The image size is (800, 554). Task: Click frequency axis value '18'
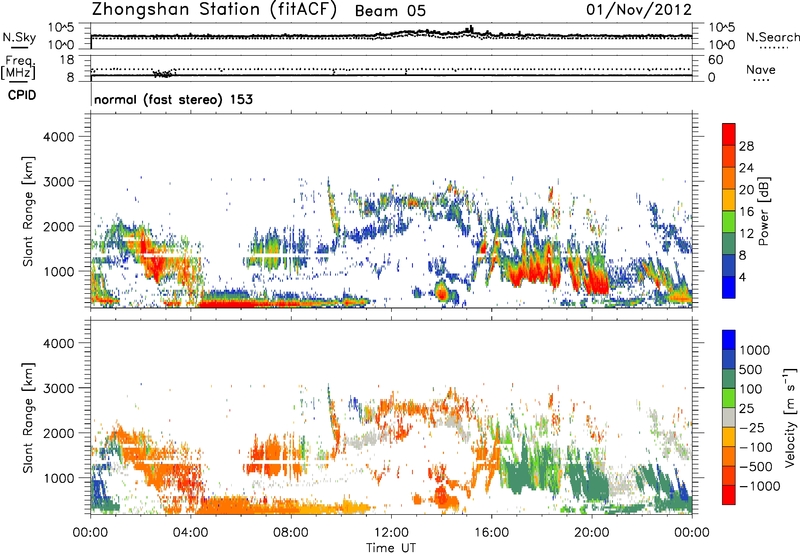point(67,60)
